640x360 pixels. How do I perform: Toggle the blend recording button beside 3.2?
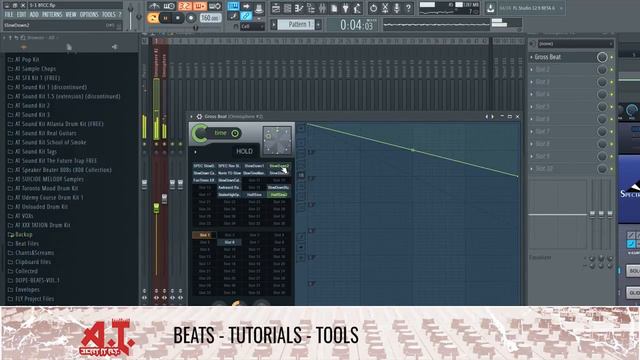coord(200,6)
